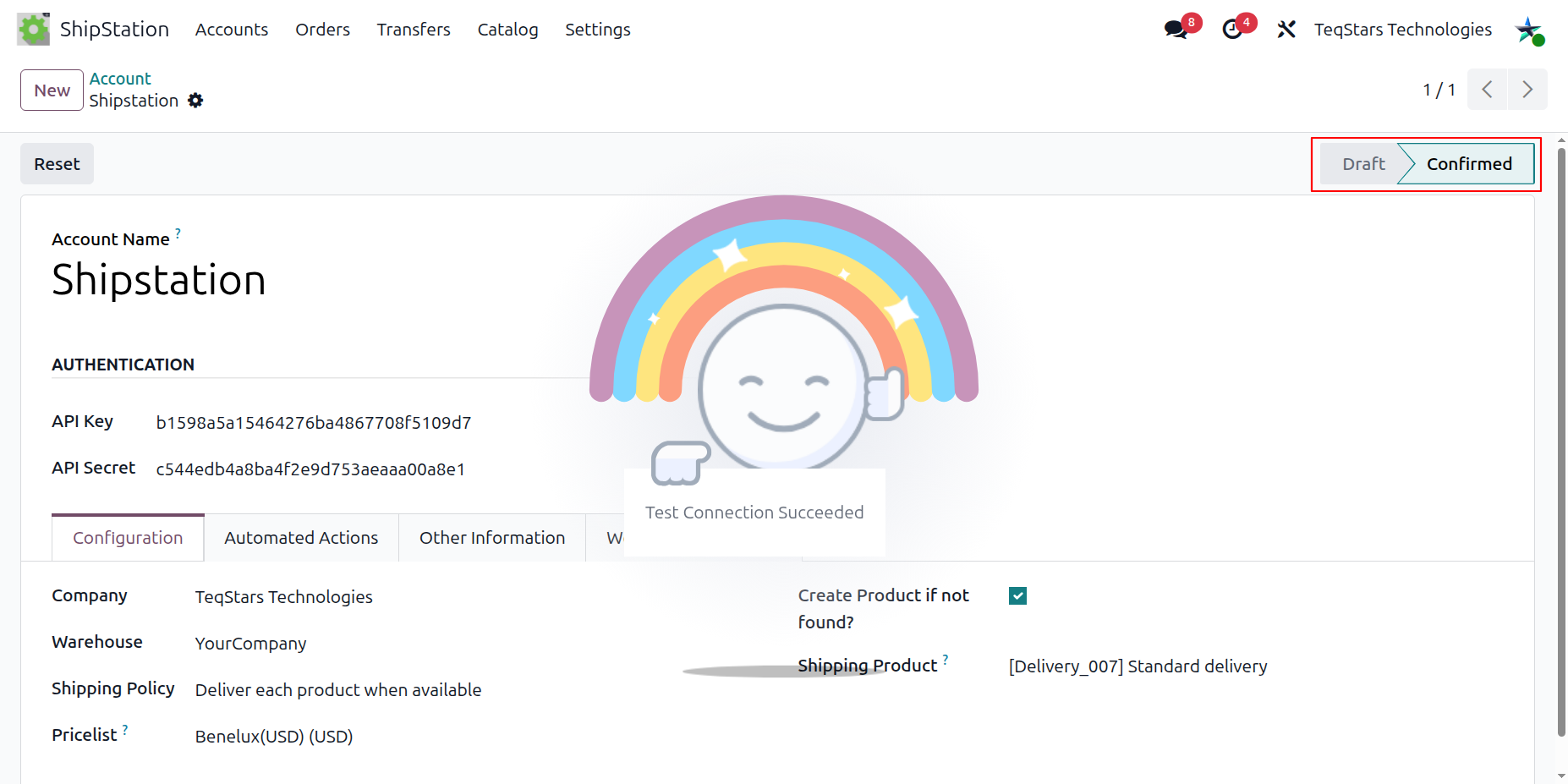Click the New button
This screenshot has width=1568, height=784.
(x=52, y=90)
